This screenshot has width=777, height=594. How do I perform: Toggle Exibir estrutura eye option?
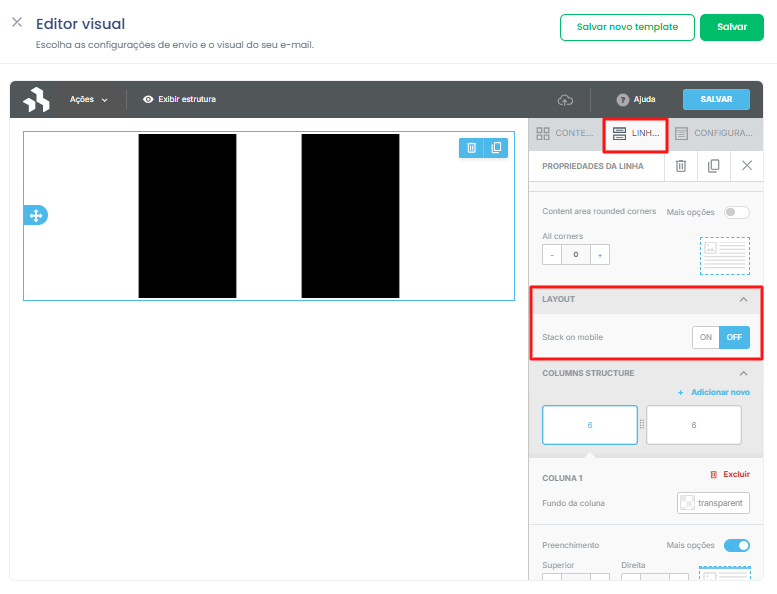[179, 99]
